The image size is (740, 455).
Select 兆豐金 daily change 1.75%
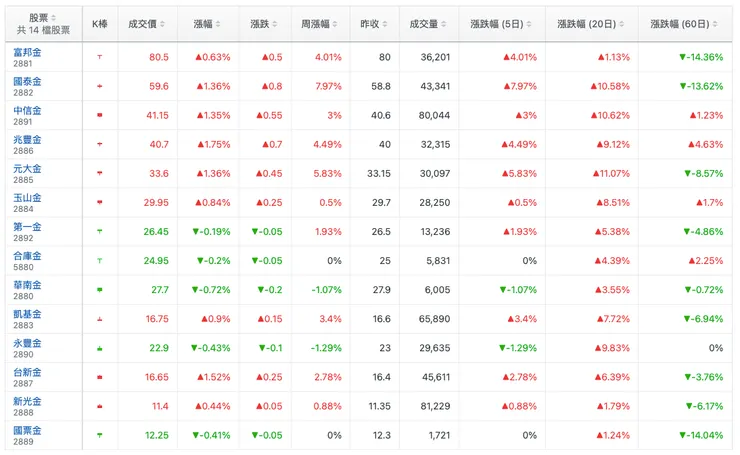214,144
